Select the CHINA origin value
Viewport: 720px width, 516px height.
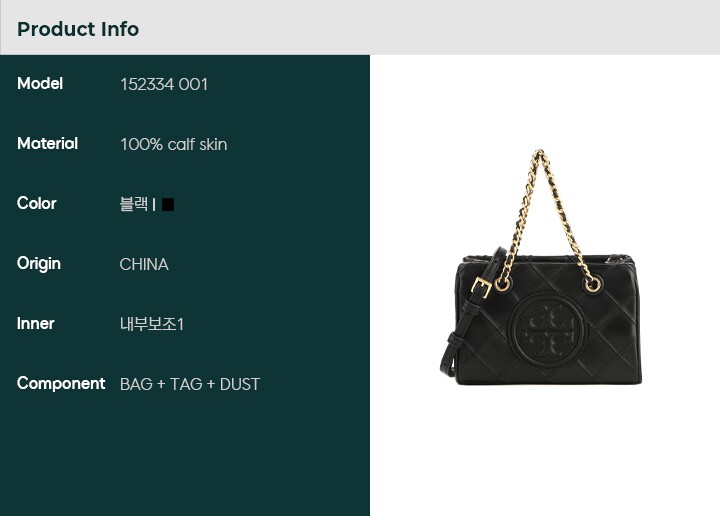coord(144,264)
